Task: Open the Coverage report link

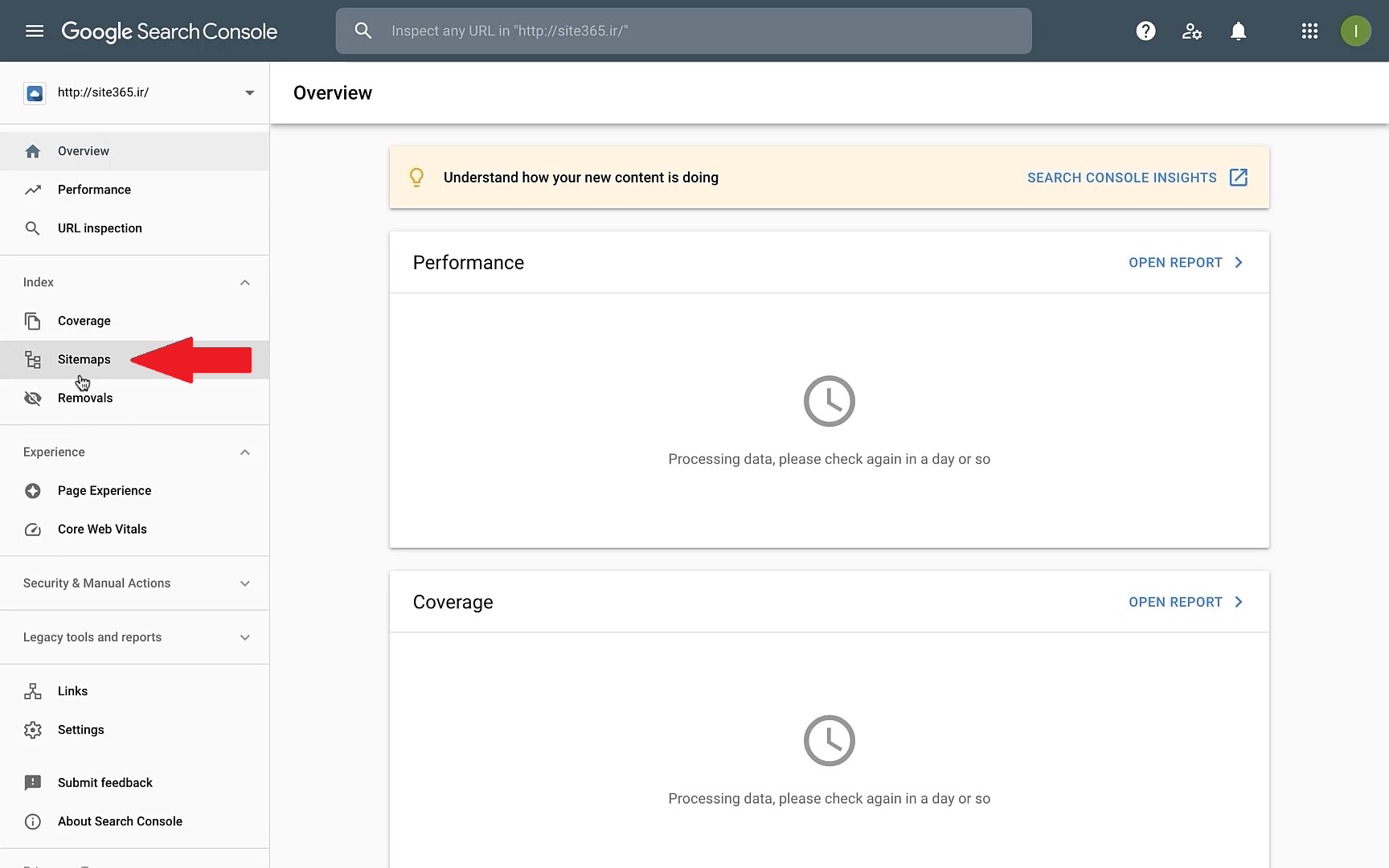Action: [1185, 602]
